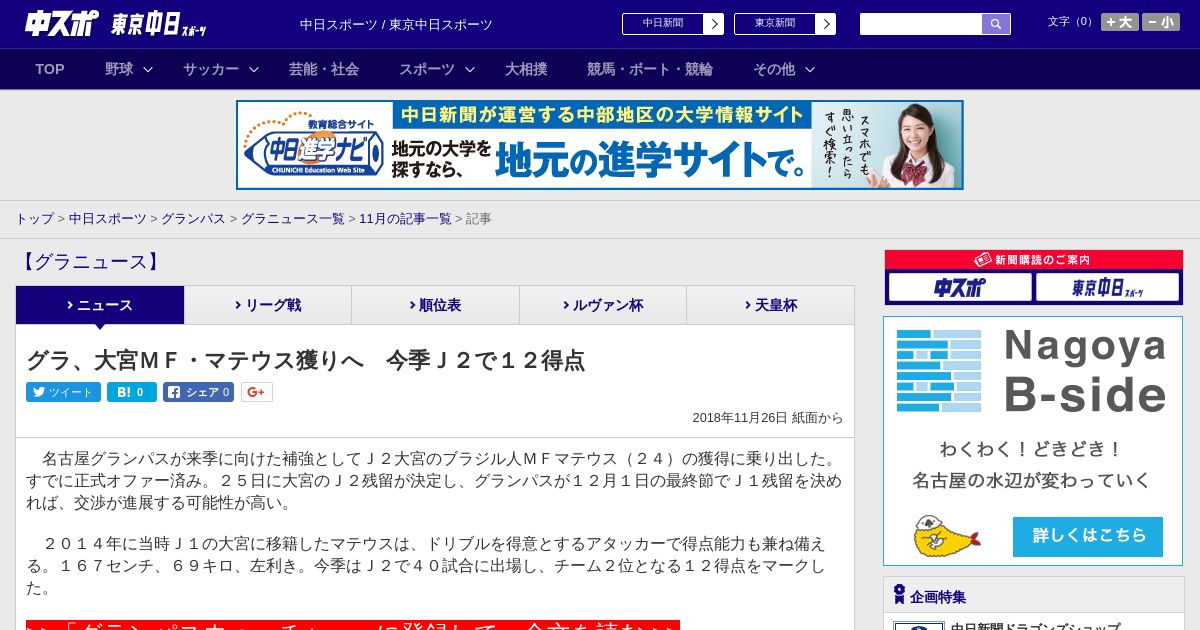This screenshot has height=630, width=1200.
Task: Click the red グランパスウォッチャー registration banner
Action: tap(353, 625)
